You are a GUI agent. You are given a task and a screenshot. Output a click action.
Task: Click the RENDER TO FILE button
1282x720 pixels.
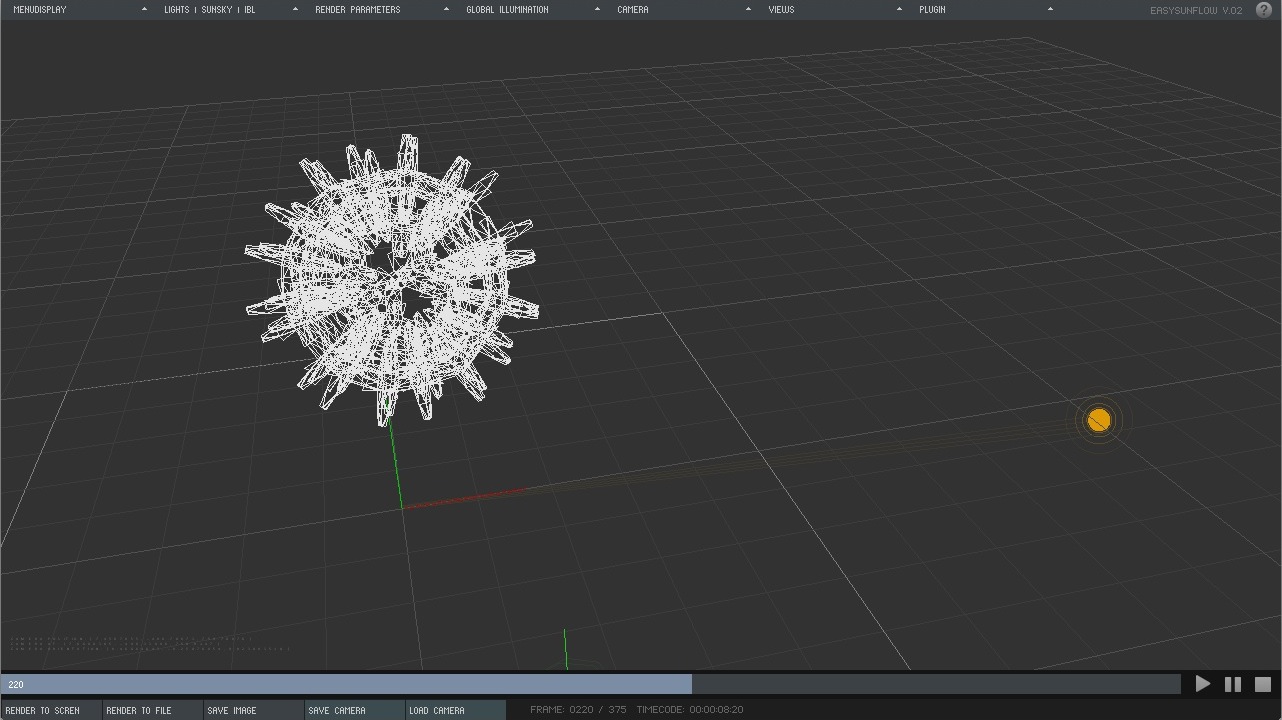[x=152, y=710]
